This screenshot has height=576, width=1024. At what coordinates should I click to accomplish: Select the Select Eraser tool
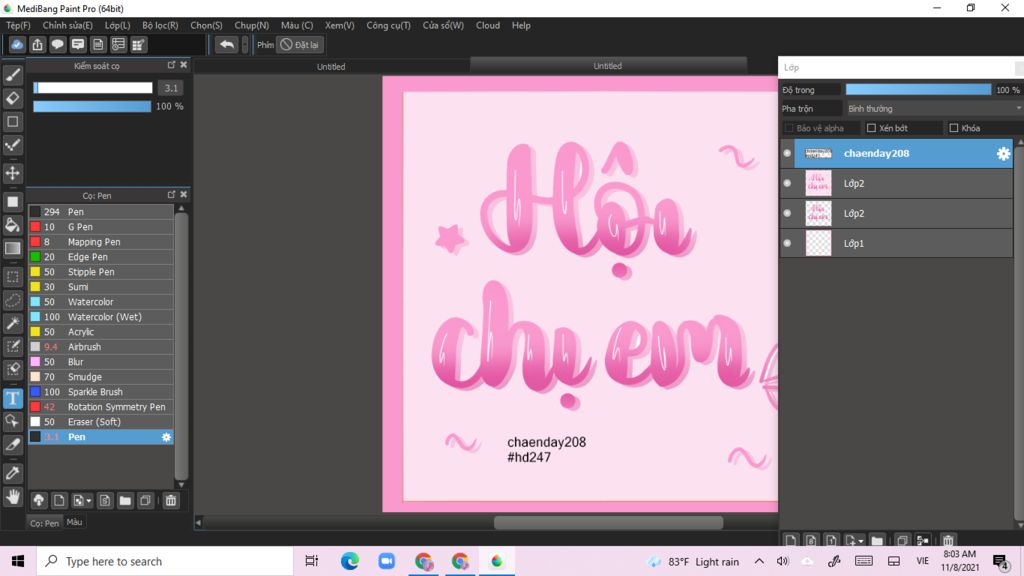tap(12, 369)
